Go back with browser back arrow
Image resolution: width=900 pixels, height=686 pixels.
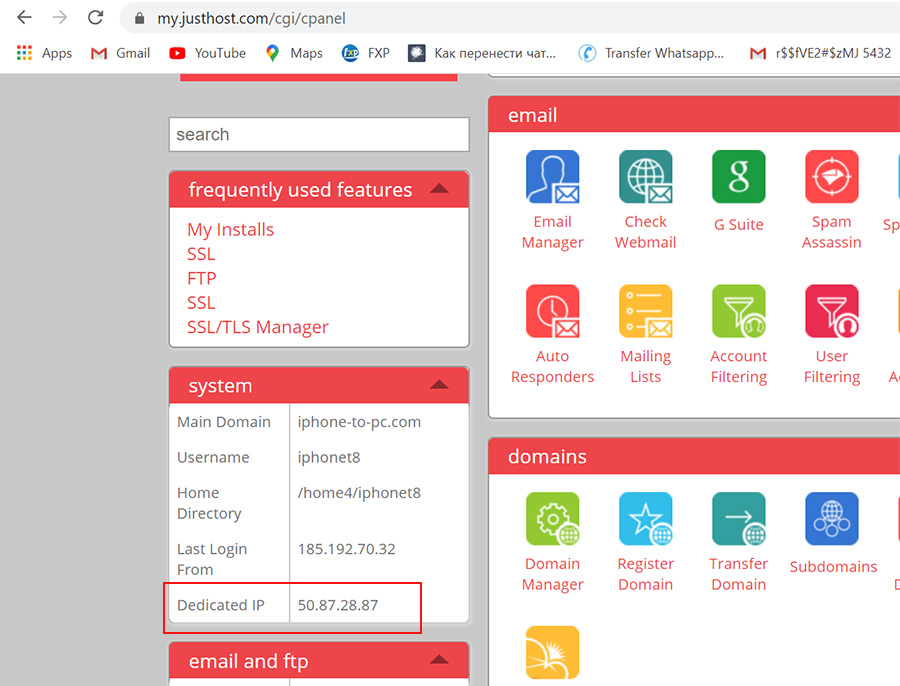24,18
